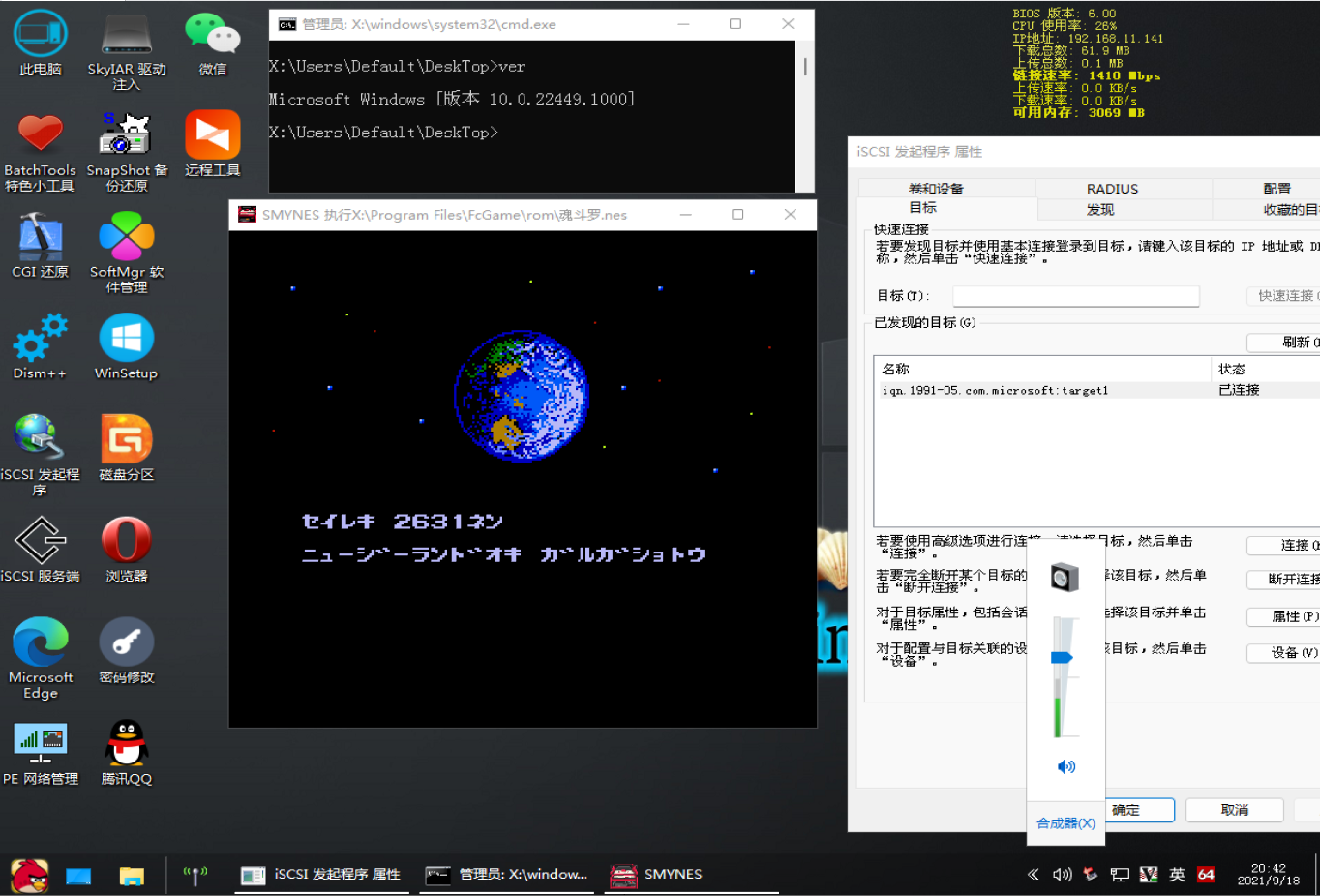Click the red 64 tray icon
Image resolution: width=1320 pixels, height=896 pixels.
click(1206, 874)
